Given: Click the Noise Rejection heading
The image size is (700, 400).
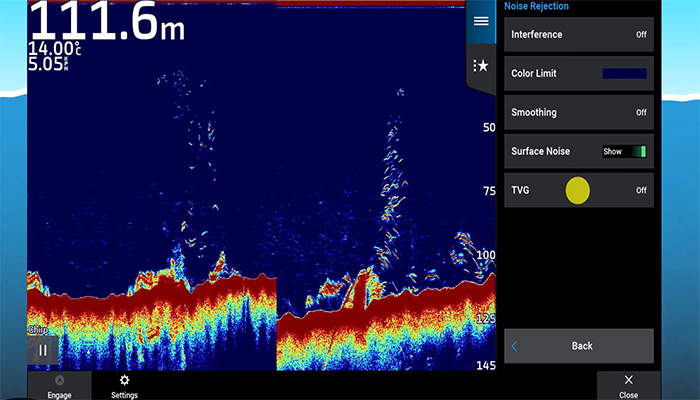Looking at the screenshot, I should point(537,6).
